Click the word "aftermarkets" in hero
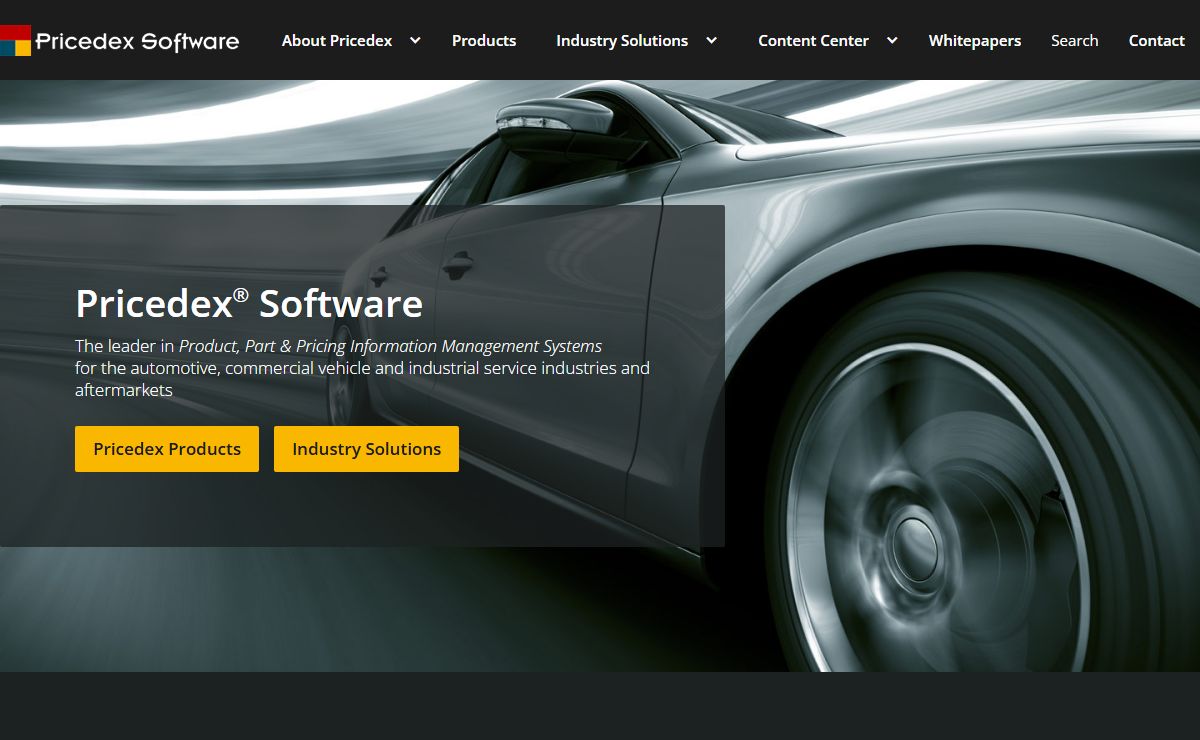 pyautogui.click(x=124, y=390)
